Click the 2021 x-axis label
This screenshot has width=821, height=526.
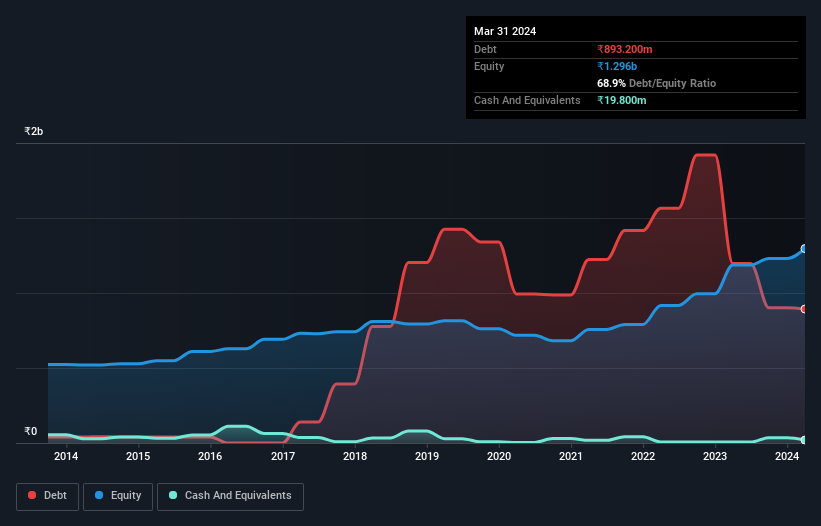pos(571,456)
